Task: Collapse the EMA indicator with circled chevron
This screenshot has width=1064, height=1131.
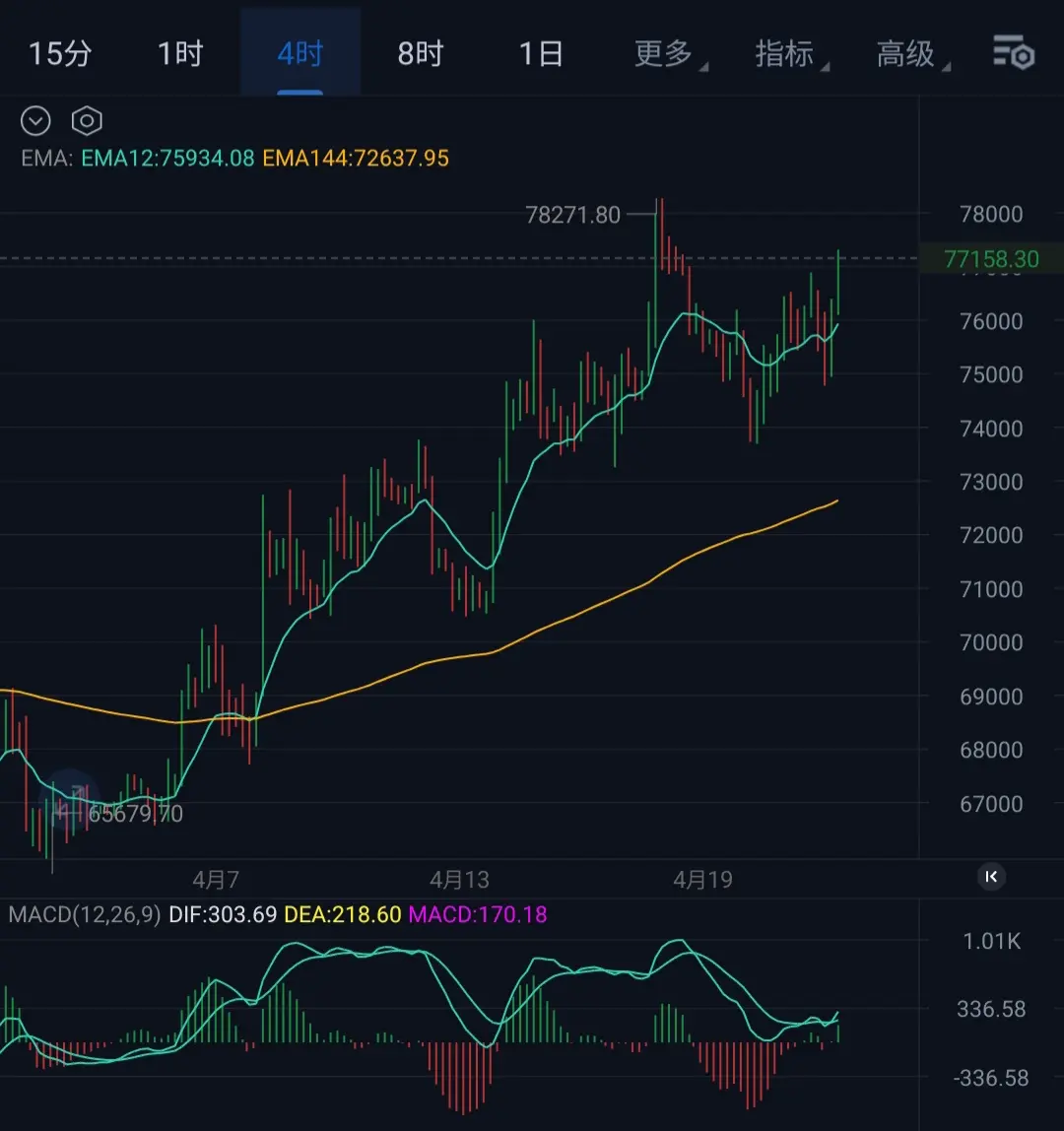Action: point(35,120)
